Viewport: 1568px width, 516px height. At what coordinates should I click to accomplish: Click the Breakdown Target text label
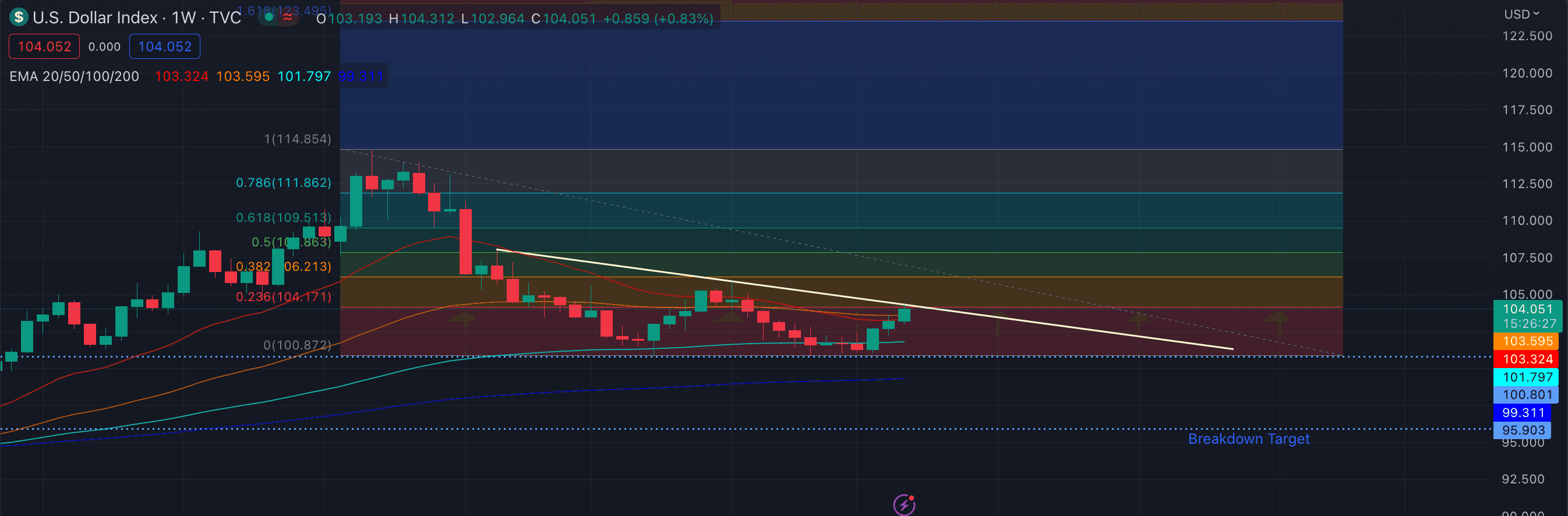coord(1248,439)
